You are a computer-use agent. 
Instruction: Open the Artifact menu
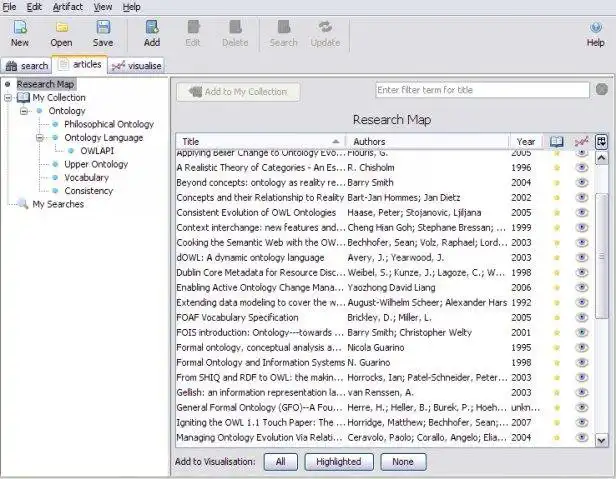click(x=68, y=7)
